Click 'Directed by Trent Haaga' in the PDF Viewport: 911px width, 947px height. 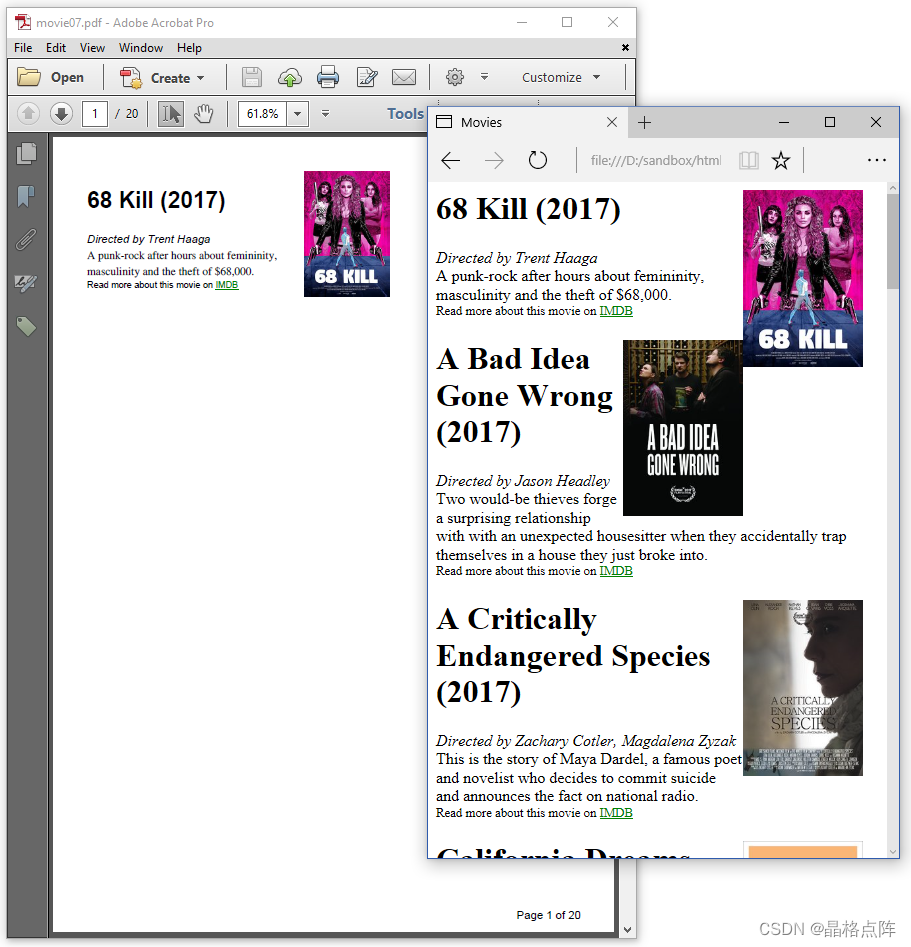149,239
